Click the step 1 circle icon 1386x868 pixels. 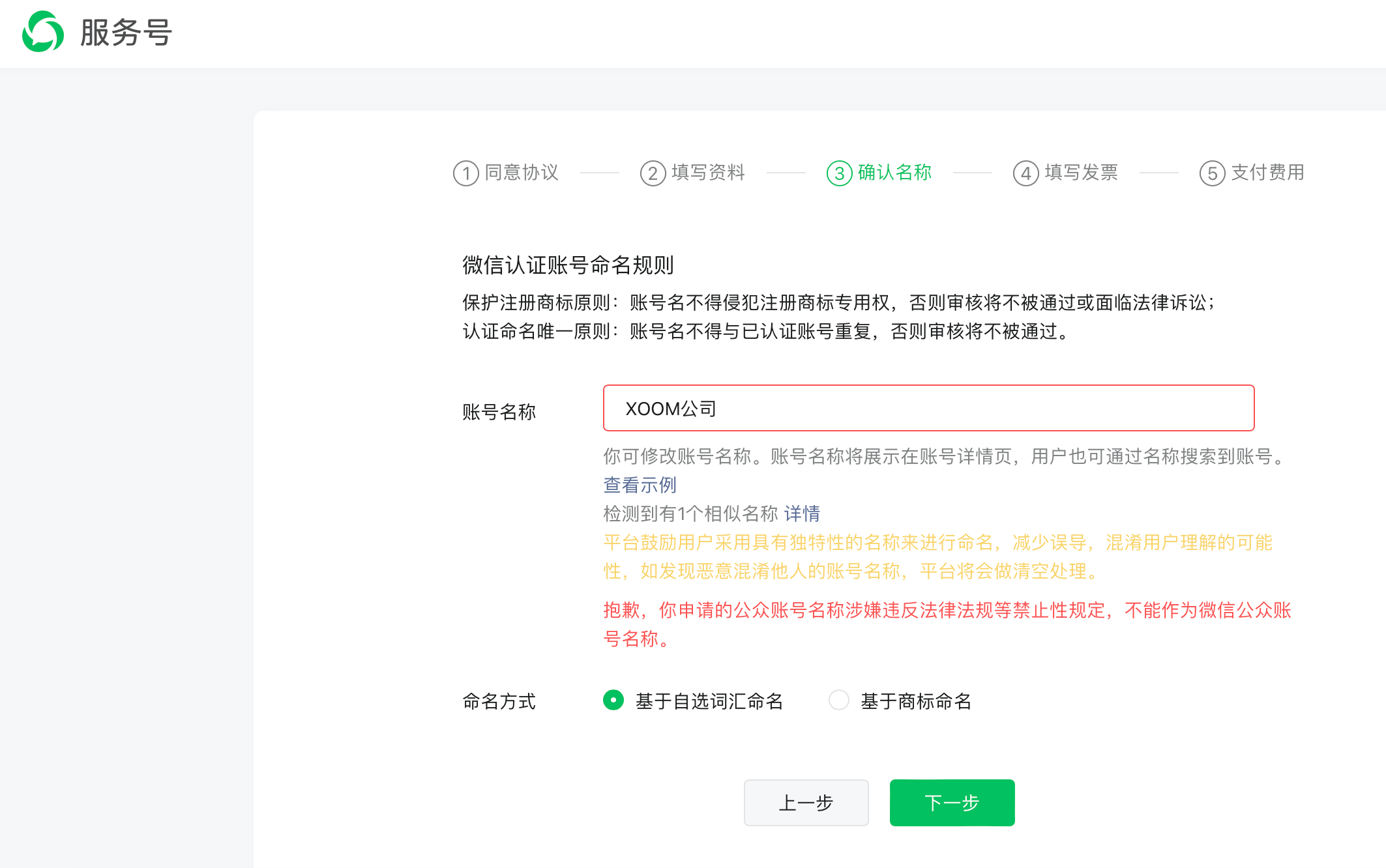(465, 173)
